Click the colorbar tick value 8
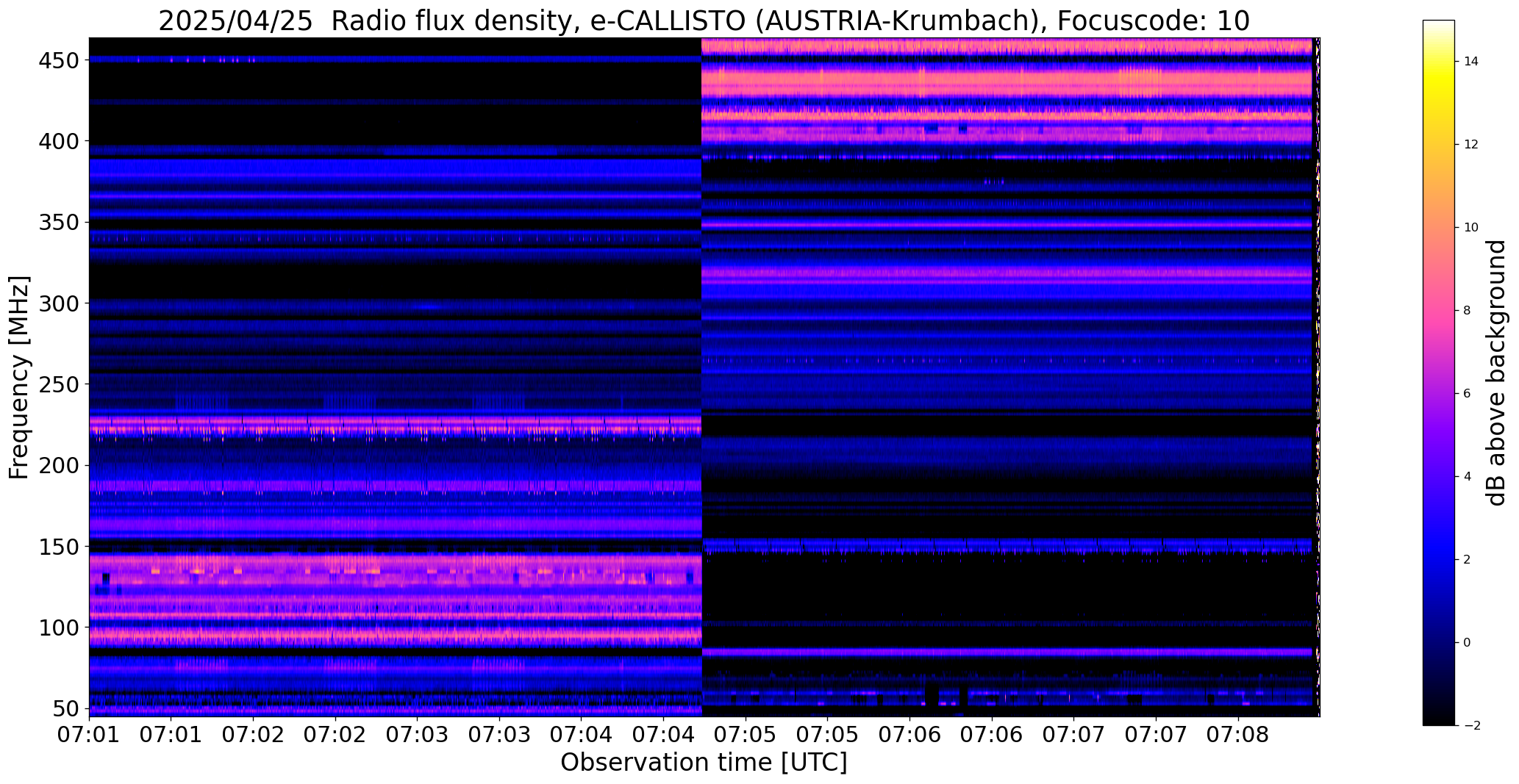Screen dimensions: 1519x784 click(x=1468, y=311)
